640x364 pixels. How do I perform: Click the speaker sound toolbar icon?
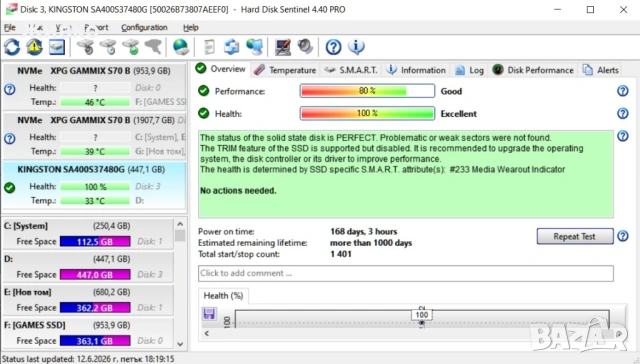click(305, 47)
